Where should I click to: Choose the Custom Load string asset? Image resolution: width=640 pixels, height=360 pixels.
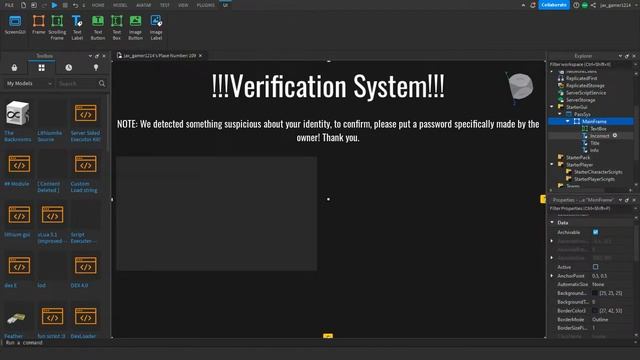pyautogui.click(x=85, y=172)
